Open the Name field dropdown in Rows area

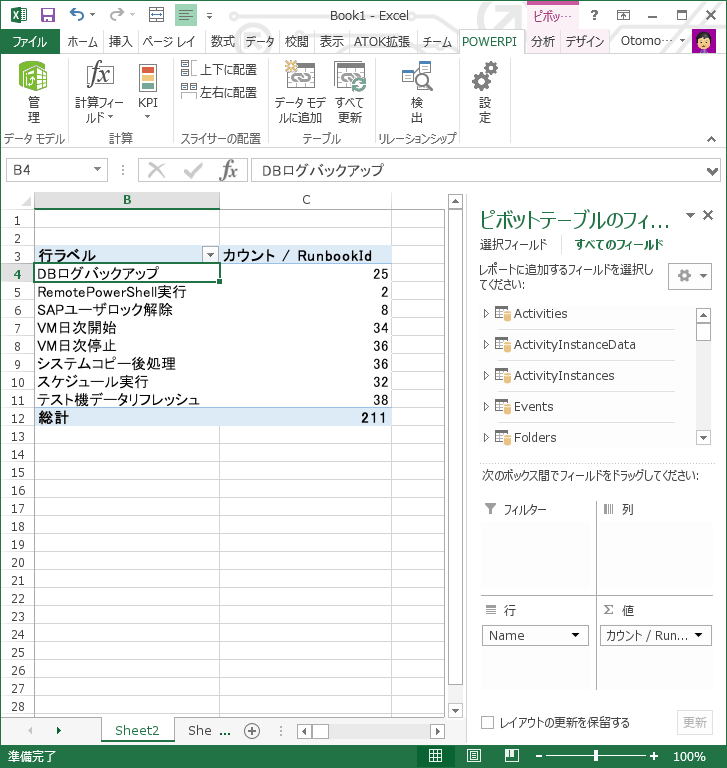575,635
